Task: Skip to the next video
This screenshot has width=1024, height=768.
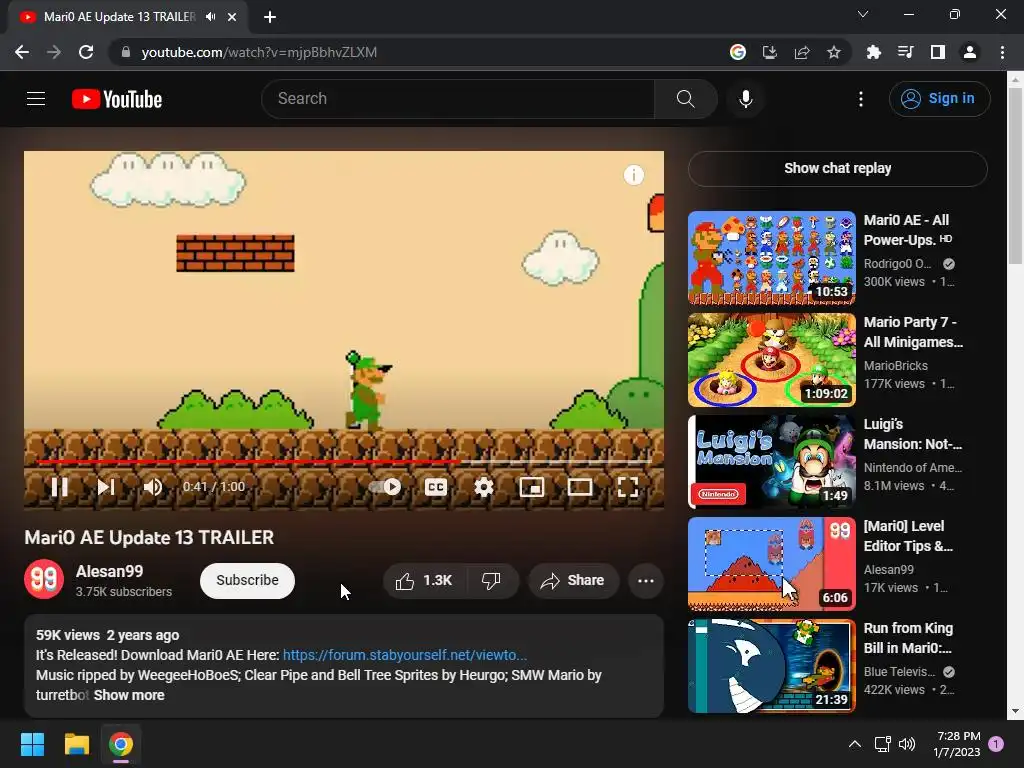Action: coord(106,487)
